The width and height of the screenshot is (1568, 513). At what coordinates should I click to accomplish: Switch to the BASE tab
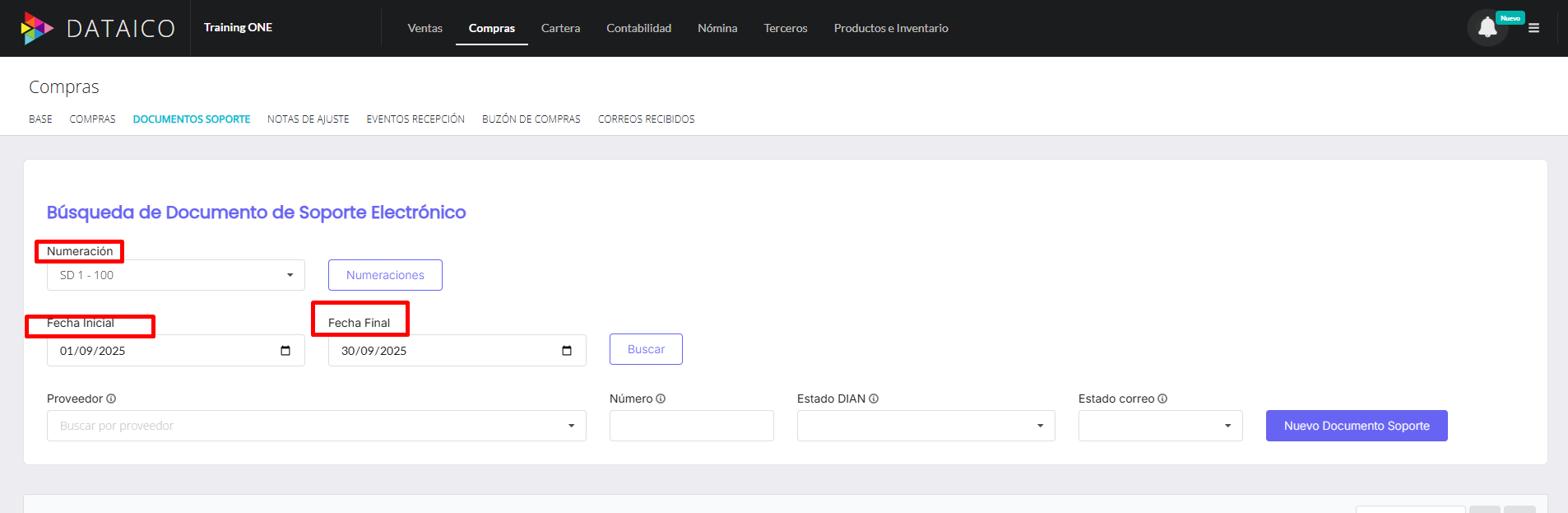(40, 119)
